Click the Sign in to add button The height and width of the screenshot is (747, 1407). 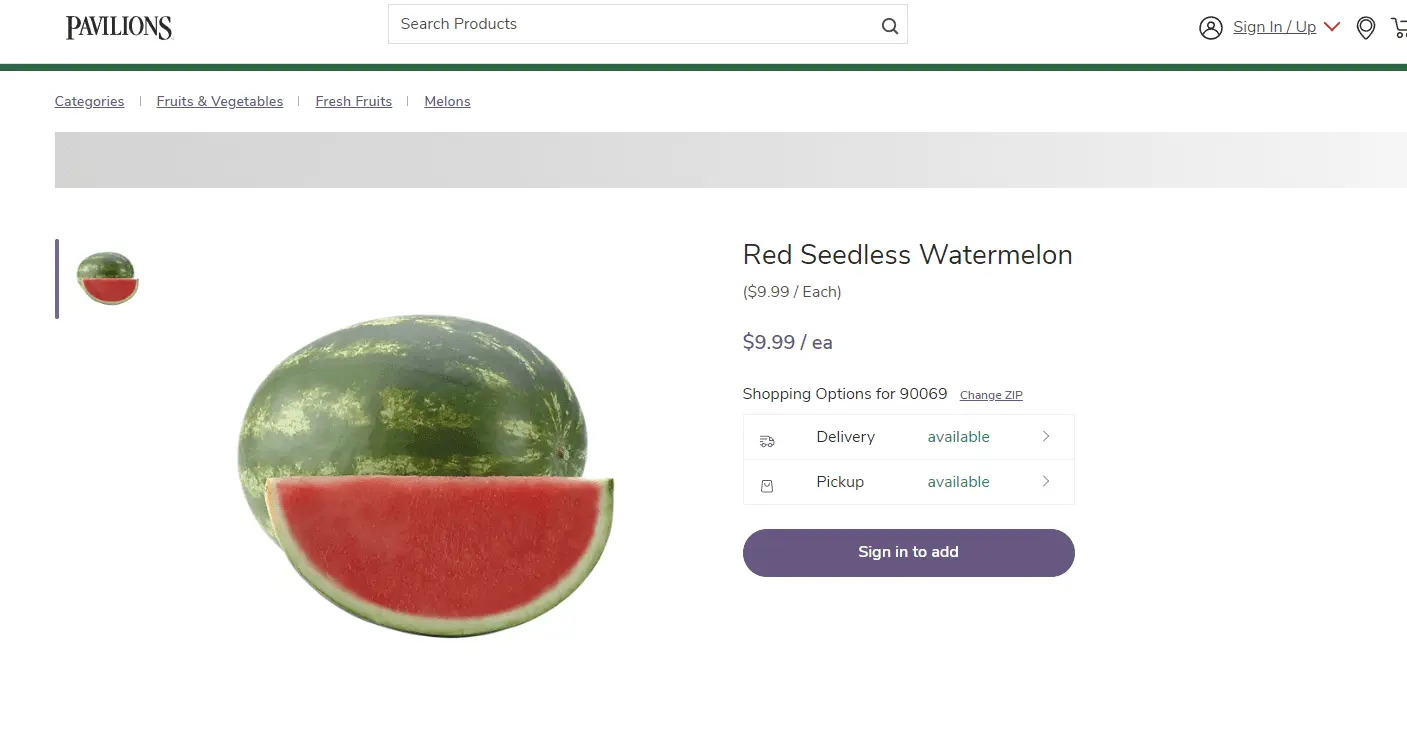(908, 552)
